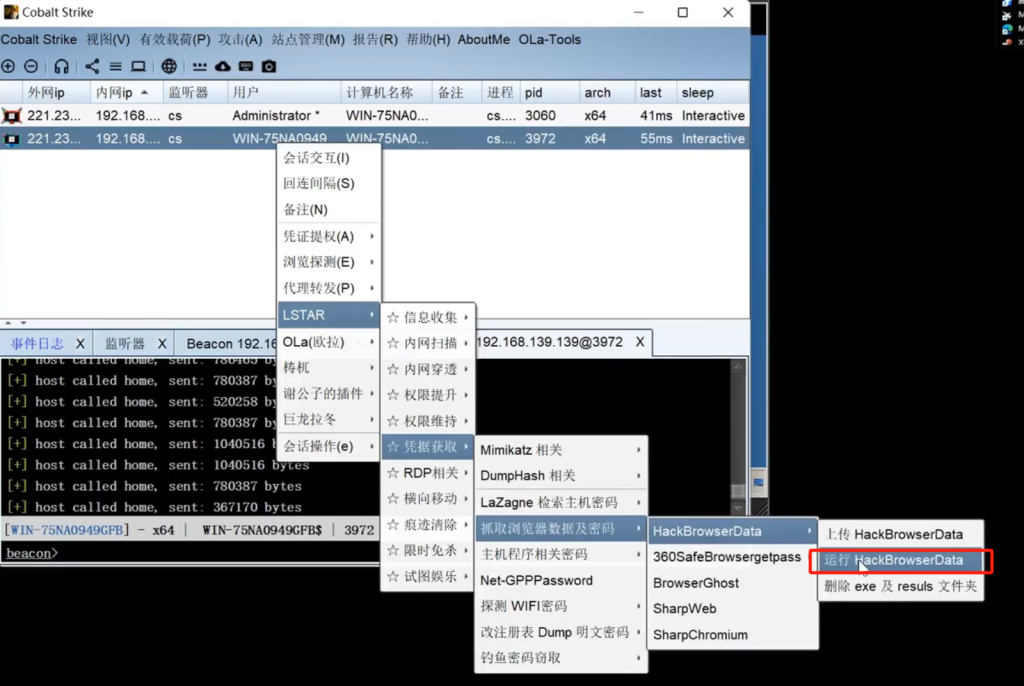The image size is (1024, 686).
Task: Select the beacon icon in pid 3060 row
Action: click(x=11, y=116)
